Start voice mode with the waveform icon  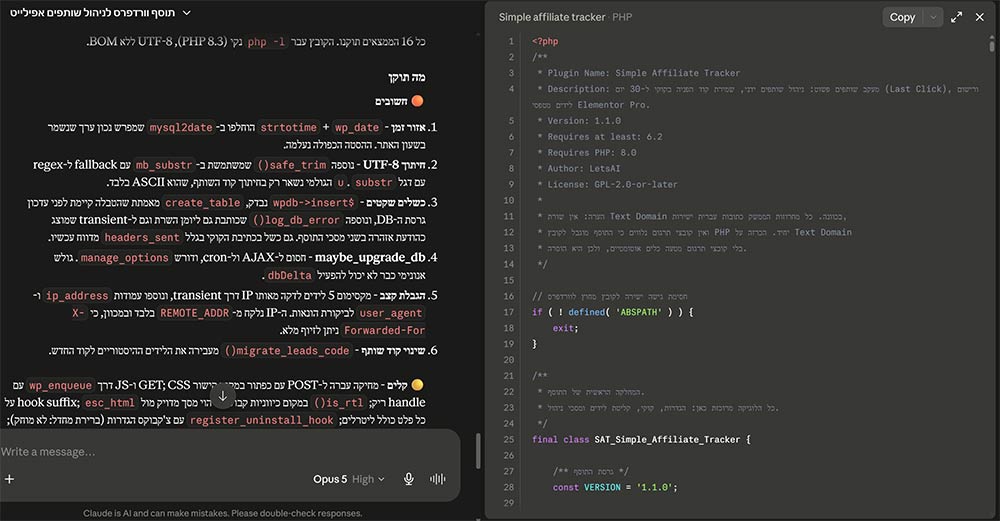pyautogui.click(x=438, y=479)
